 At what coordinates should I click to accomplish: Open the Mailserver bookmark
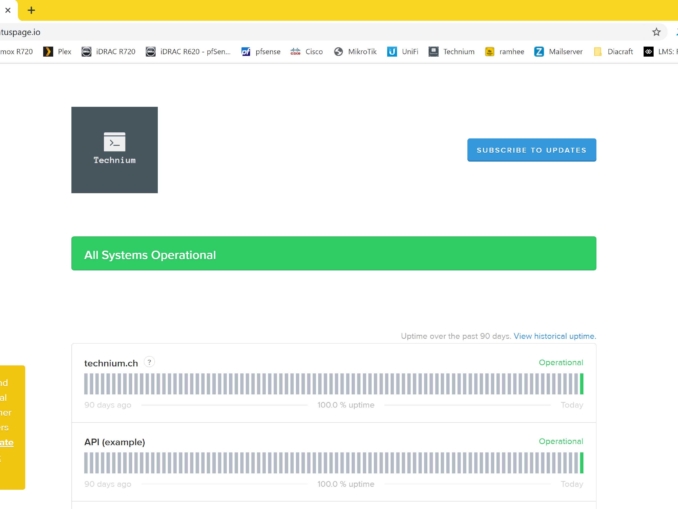tap(558, 51)
